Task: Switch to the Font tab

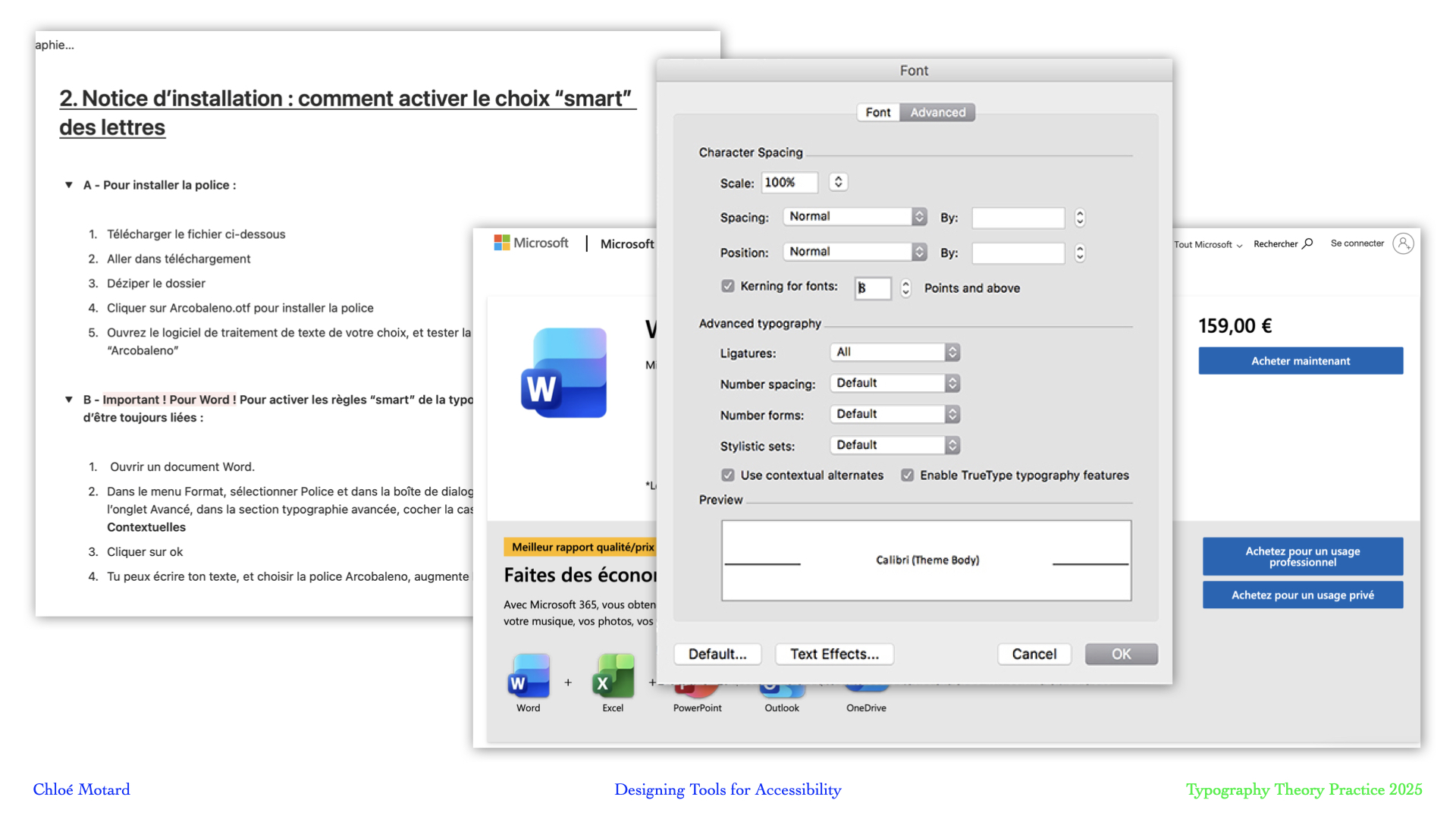Action: click(x=878, y=112)
